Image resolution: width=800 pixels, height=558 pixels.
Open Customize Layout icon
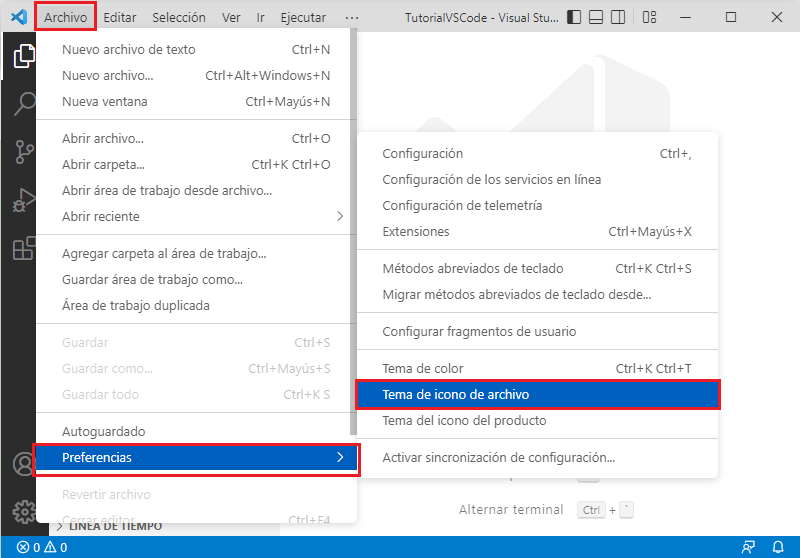pos(649,17)
